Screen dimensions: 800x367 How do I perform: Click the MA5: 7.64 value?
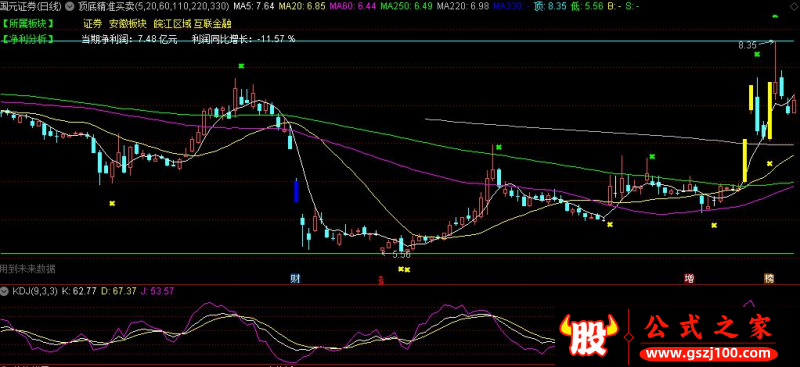pos(254,7)
